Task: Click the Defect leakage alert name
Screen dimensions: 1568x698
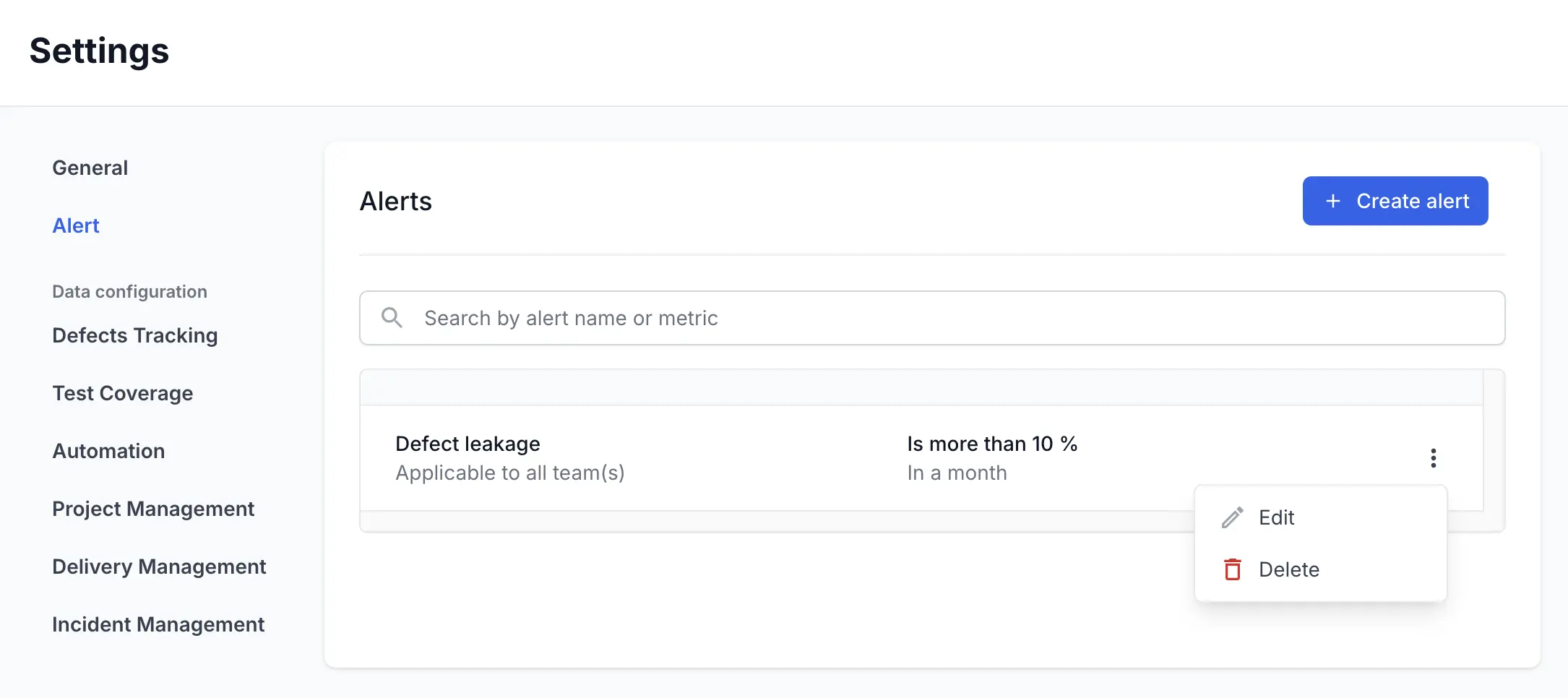Action: [468, 444]
